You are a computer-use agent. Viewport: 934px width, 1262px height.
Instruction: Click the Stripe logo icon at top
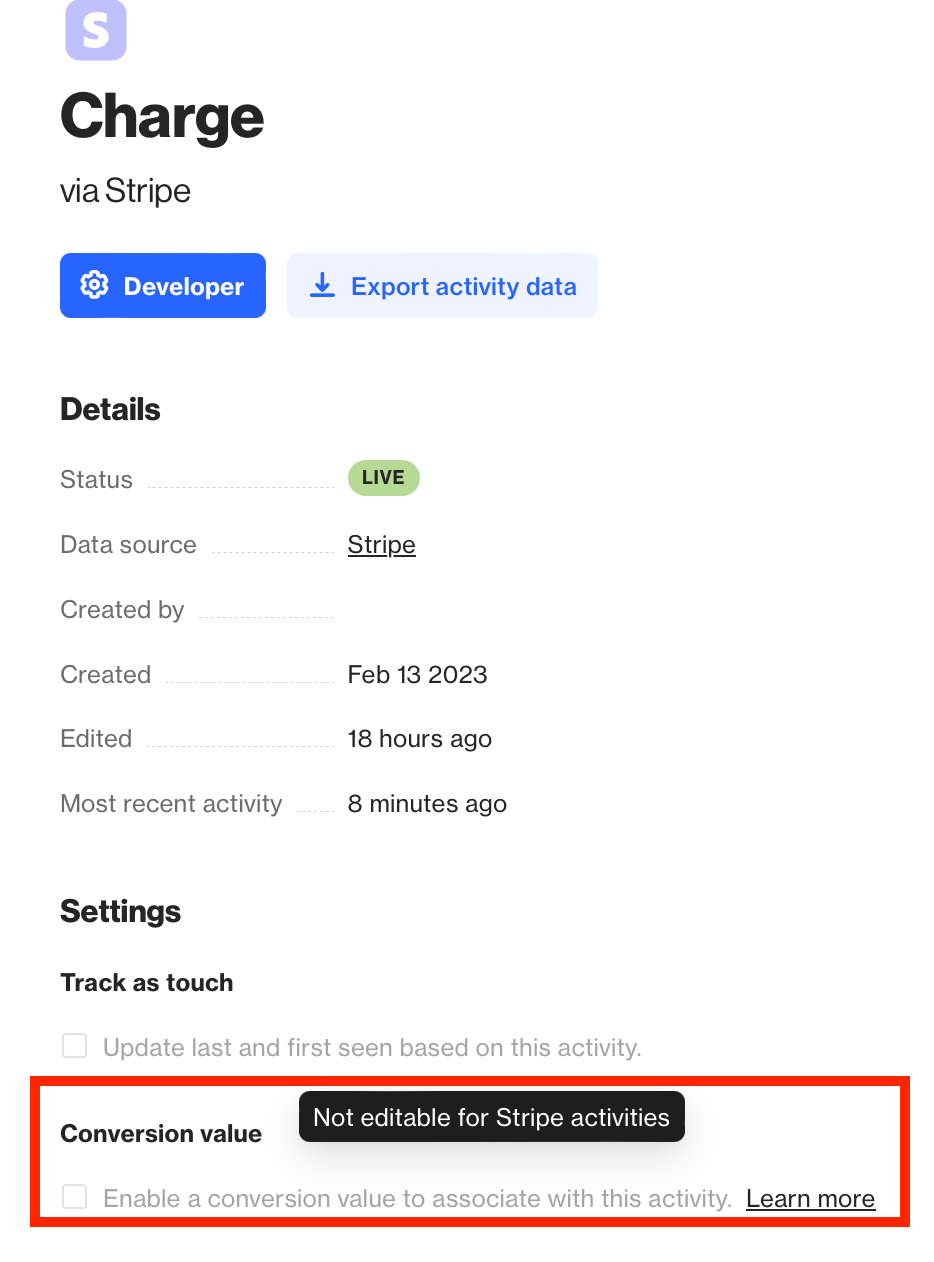tap(96, 30)
